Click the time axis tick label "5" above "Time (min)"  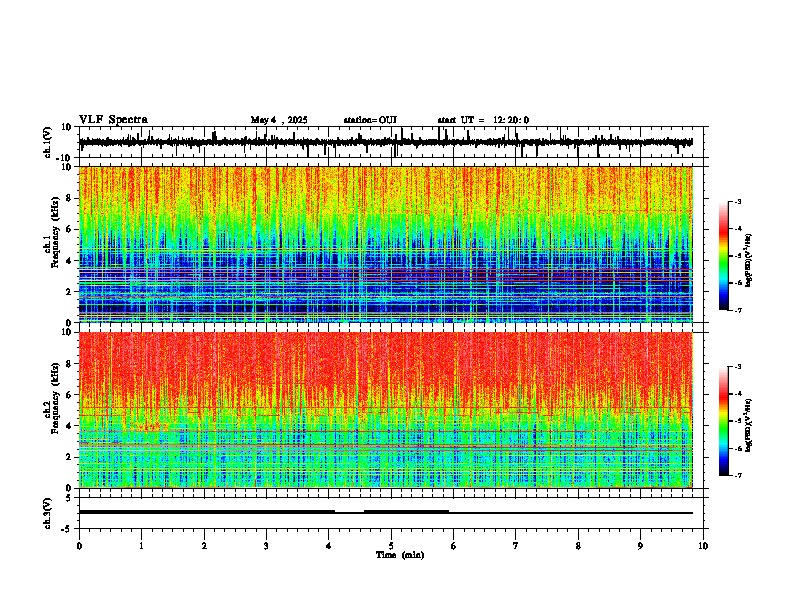click(391, 546)
